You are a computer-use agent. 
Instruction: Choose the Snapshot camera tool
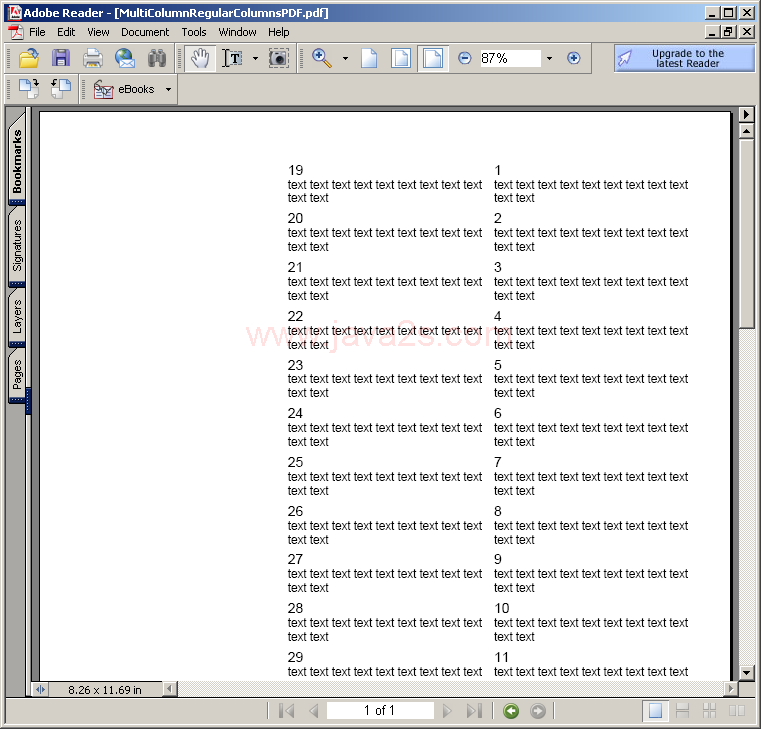click(279, 58)
